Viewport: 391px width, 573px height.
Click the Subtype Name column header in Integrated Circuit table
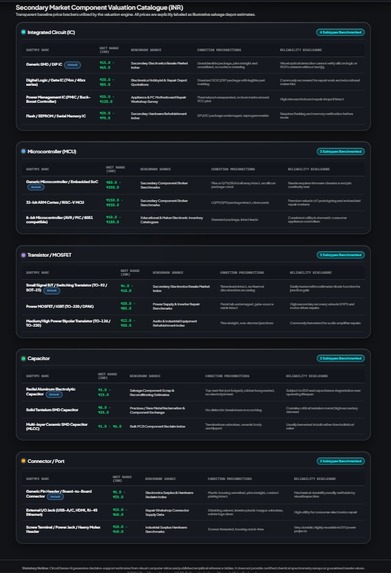point(37,50)
